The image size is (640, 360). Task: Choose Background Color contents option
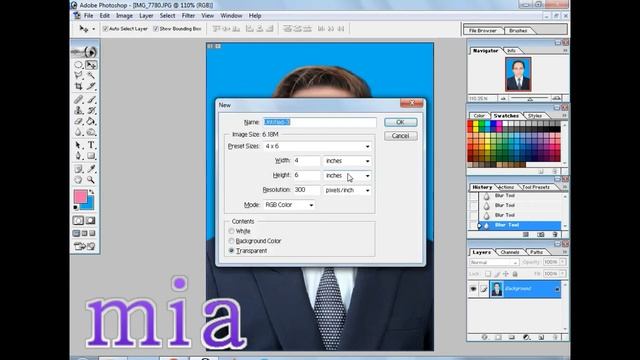(231, 241)
